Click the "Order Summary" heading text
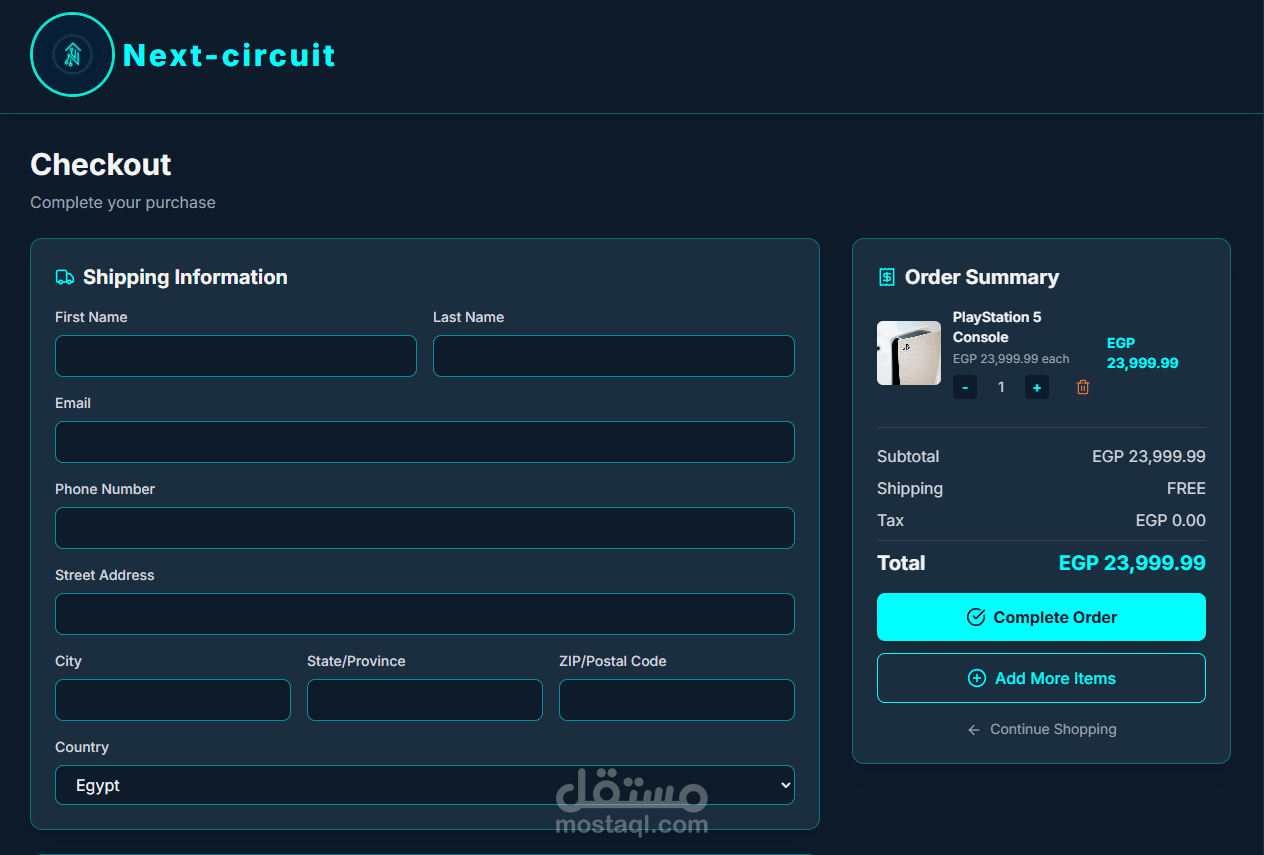Viewport: 1264px width, 855px height. [x=982, y=277]
